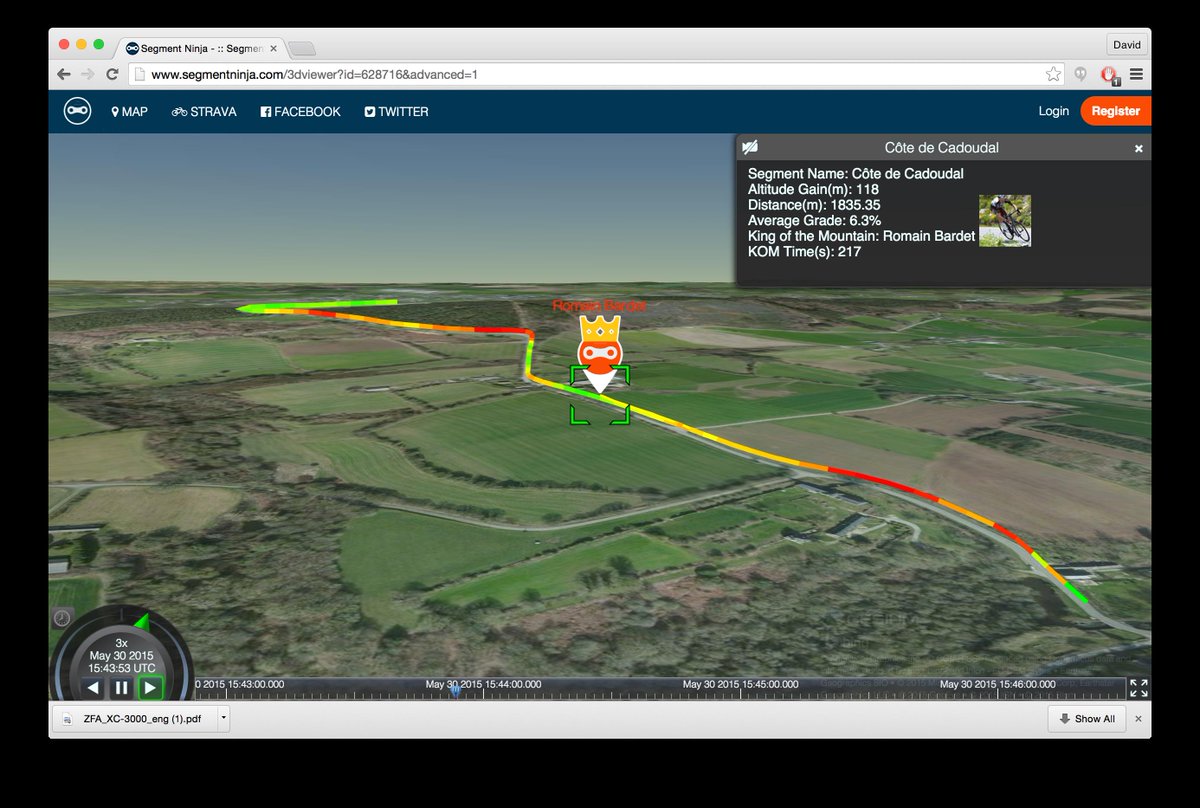This screenshot has height=808, width=1200.
Task: Click the play forward button
Action: [x=150, y=687]
